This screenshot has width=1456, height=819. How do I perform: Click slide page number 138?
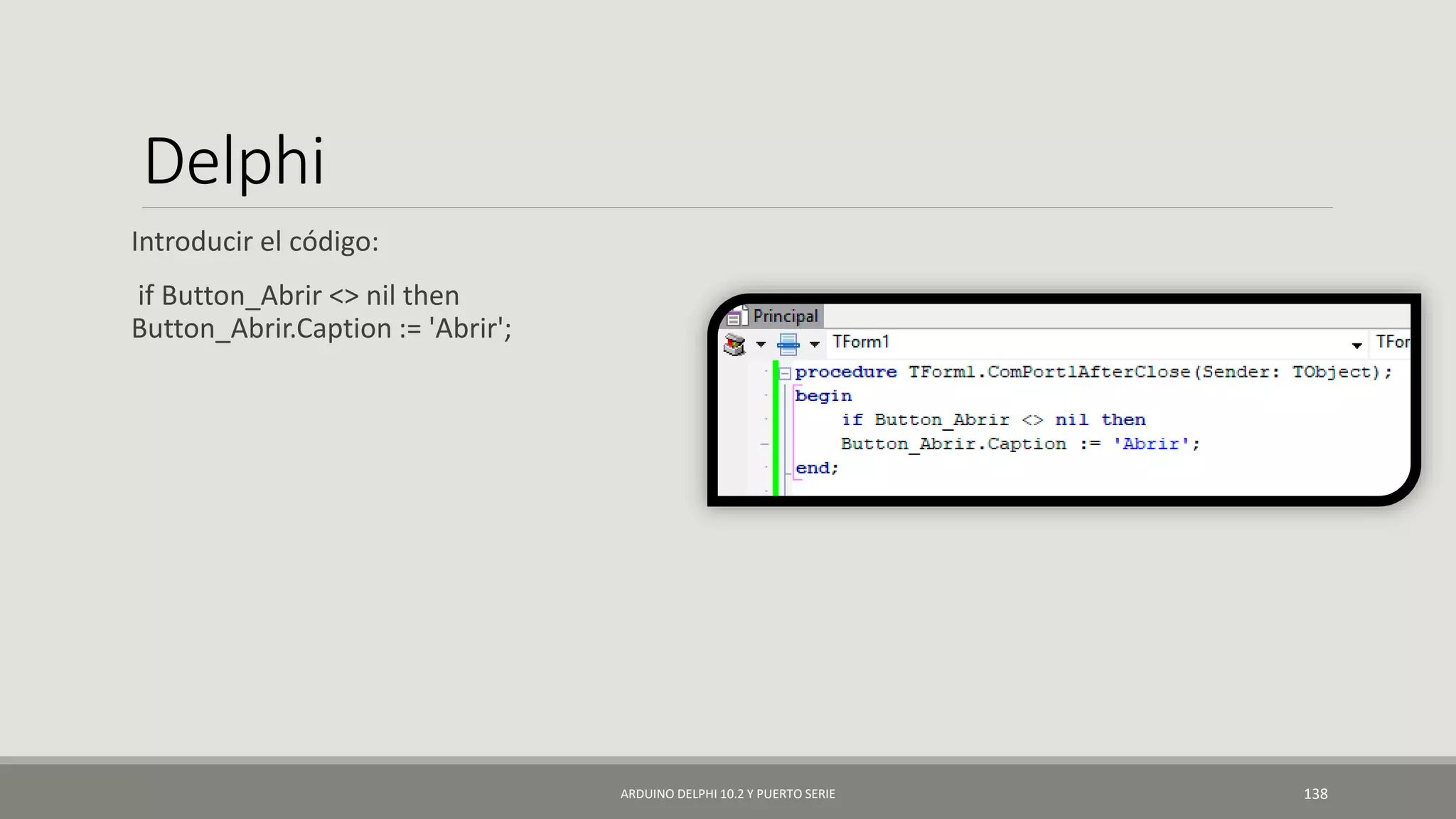[x=1315, y=794]
